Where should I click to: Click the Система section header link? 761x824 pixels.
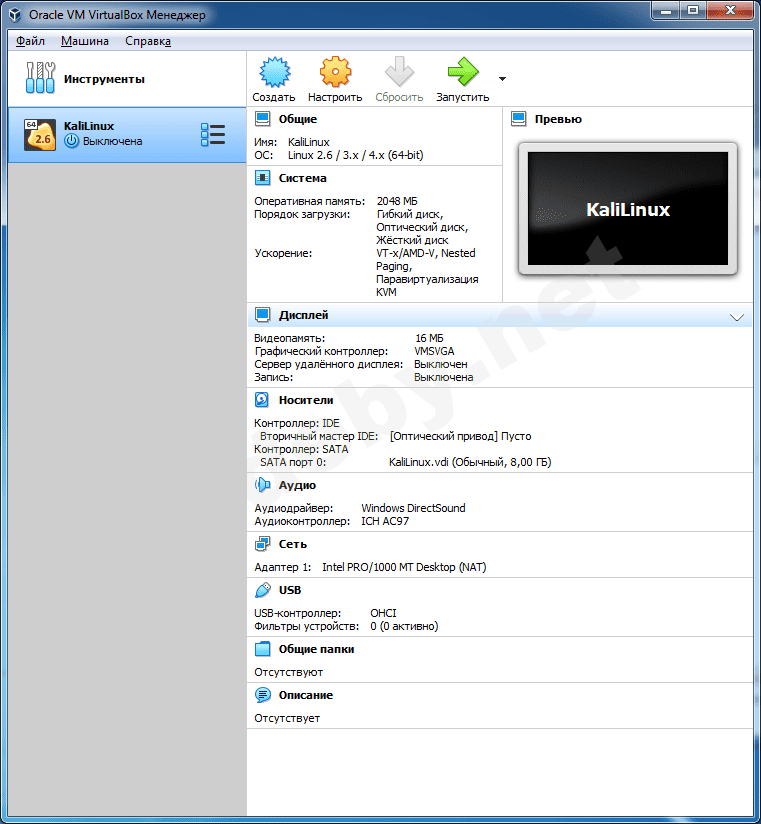coord(302,178)
